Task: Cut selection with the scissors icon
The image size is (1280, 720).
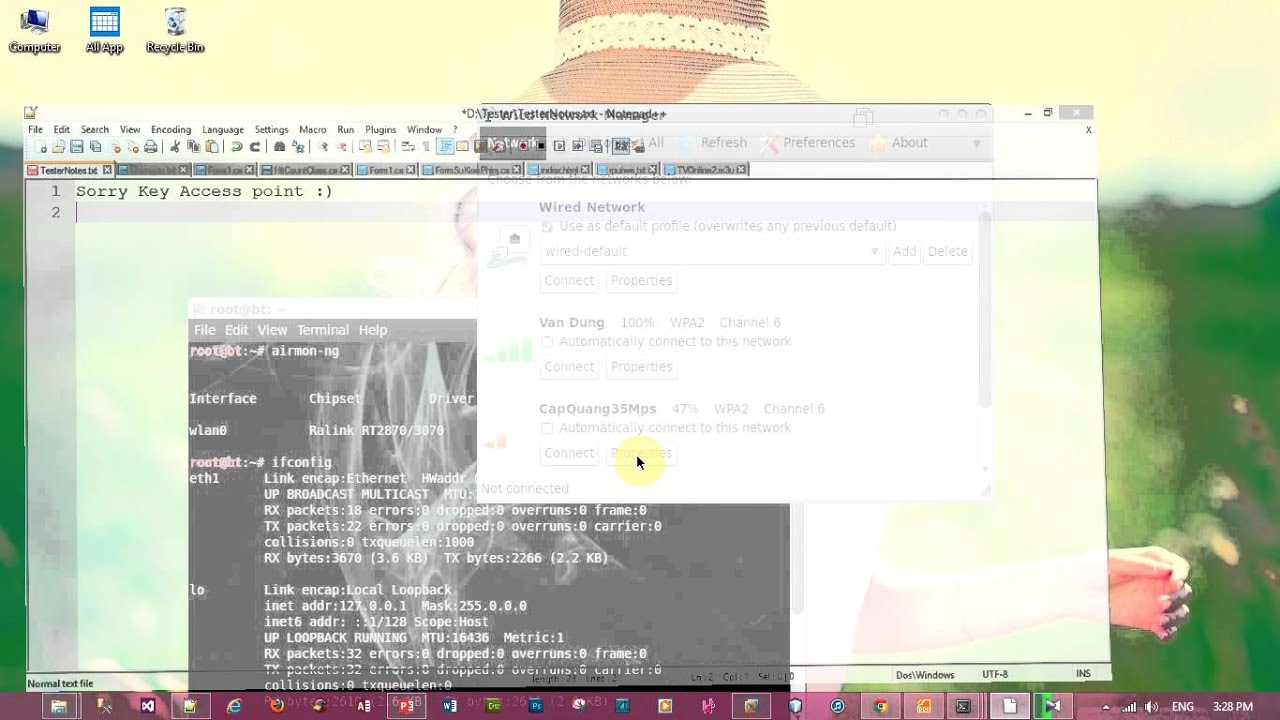Action: tap(175, 147)
